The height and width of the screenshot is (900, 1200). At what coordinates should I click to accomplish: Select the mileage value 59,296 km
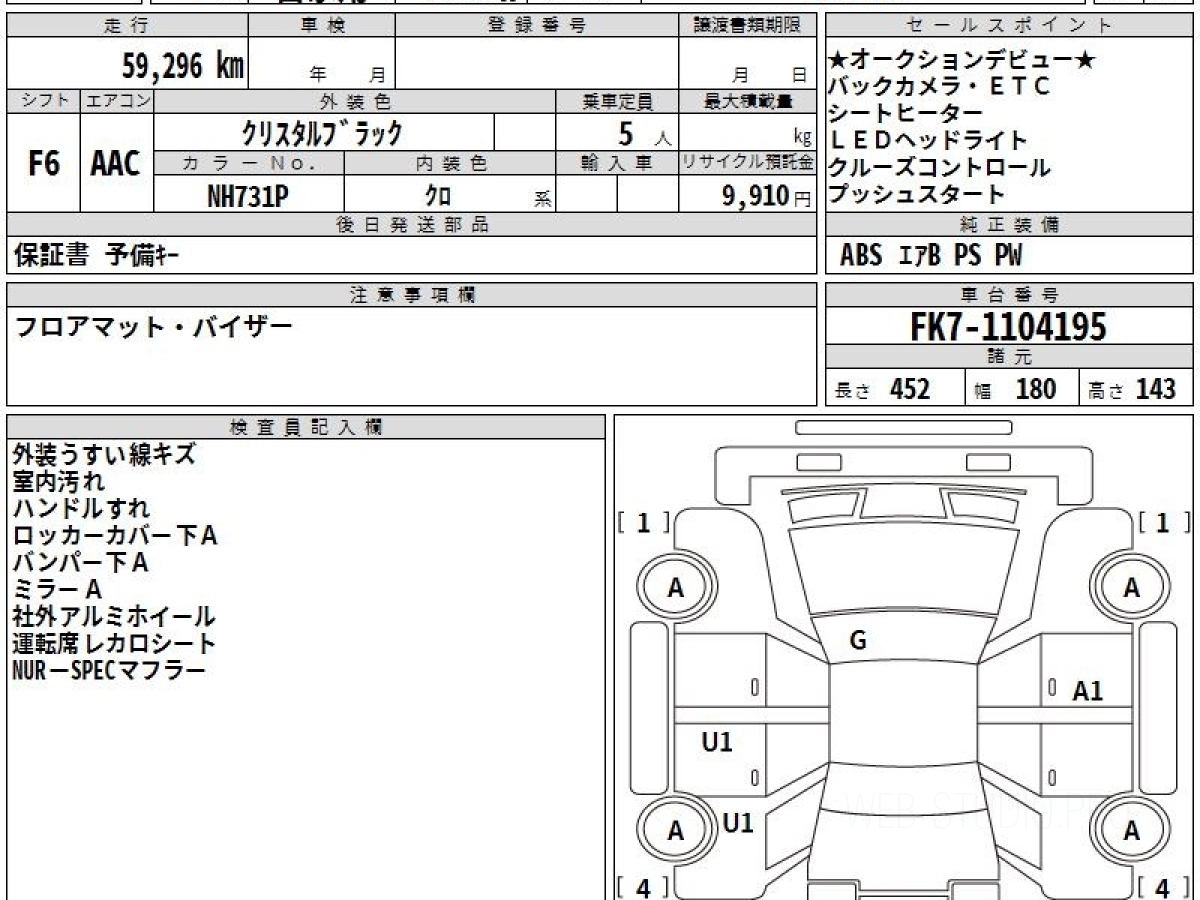click(183, 66)
